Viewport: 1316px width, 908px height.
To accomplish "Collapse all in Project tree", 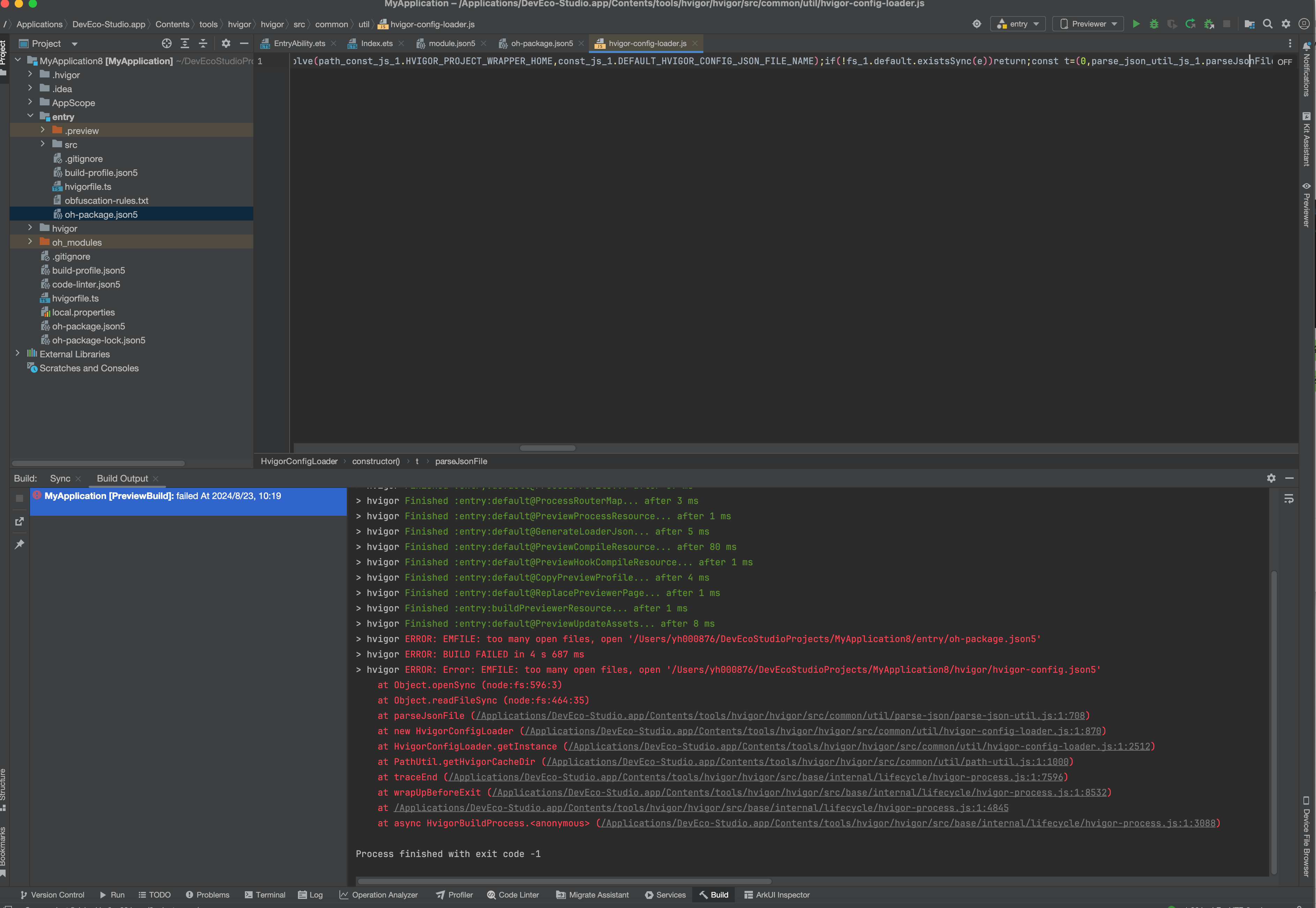I will pyautogui.click(x=203, y=43).
